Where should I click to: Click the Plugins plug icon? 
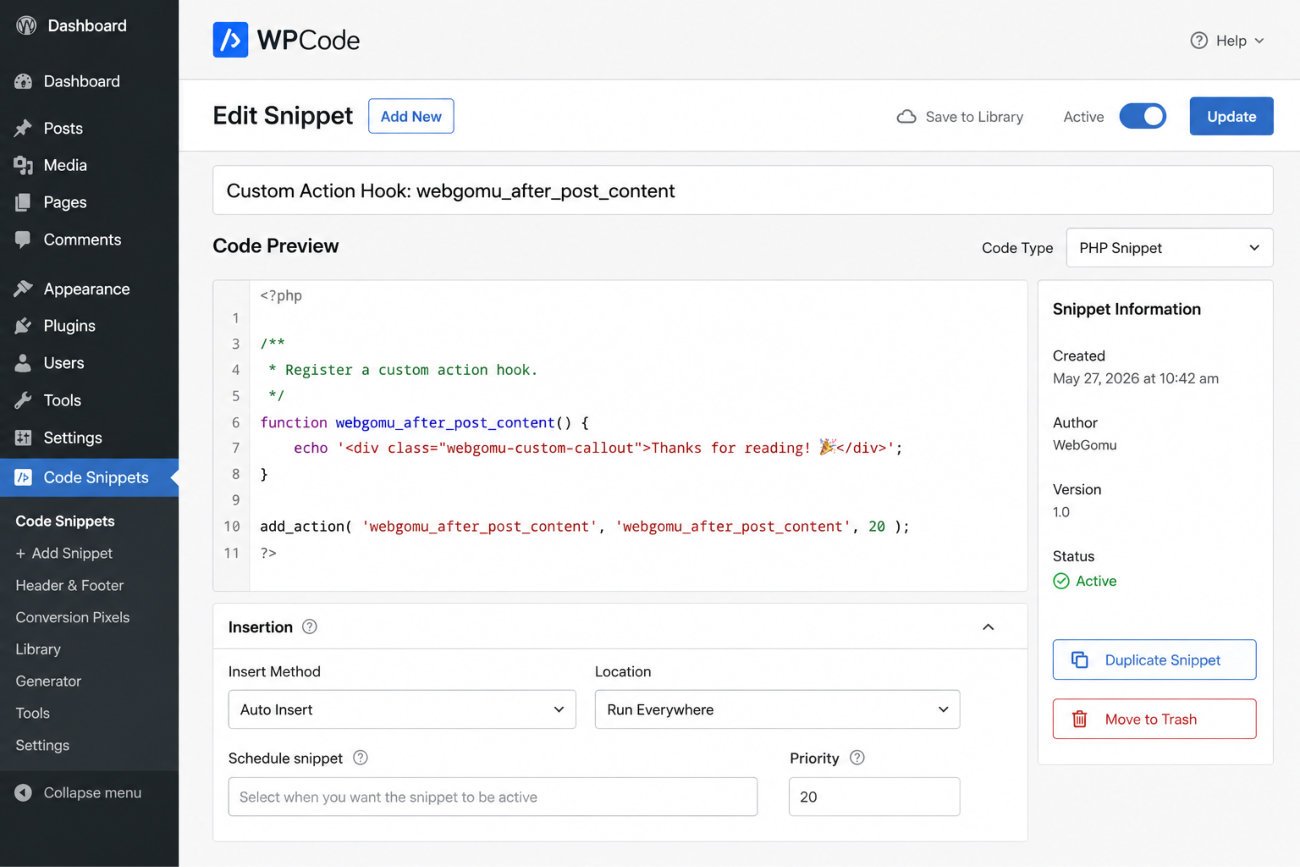click(x=23, y=326)
